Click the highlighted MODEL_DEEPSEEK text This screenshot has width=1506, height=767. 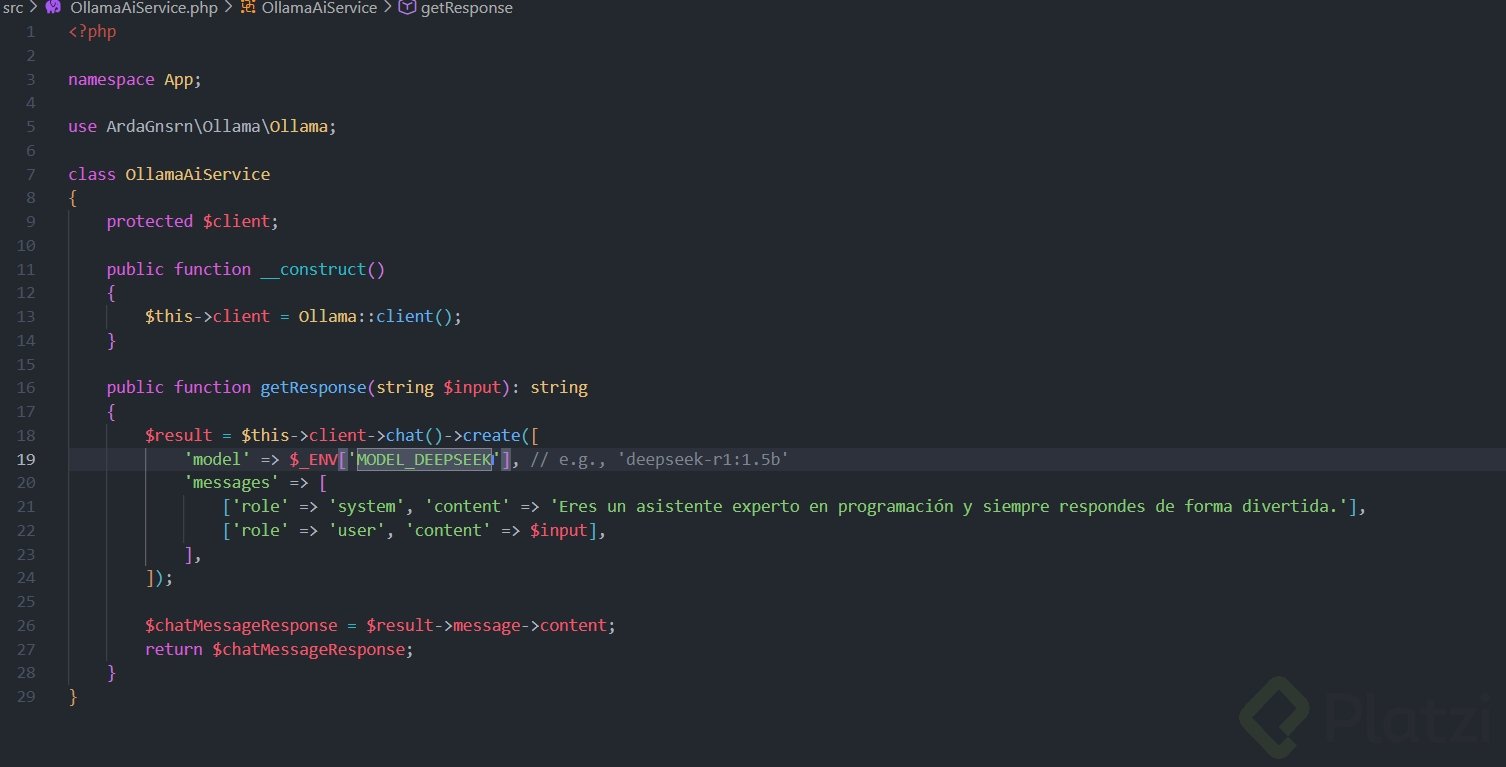(x=425, y=460)
